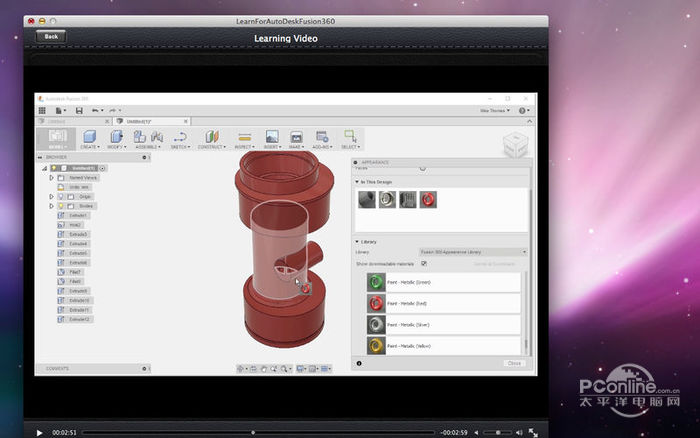Open the Construct plane tool

point(211,137)
